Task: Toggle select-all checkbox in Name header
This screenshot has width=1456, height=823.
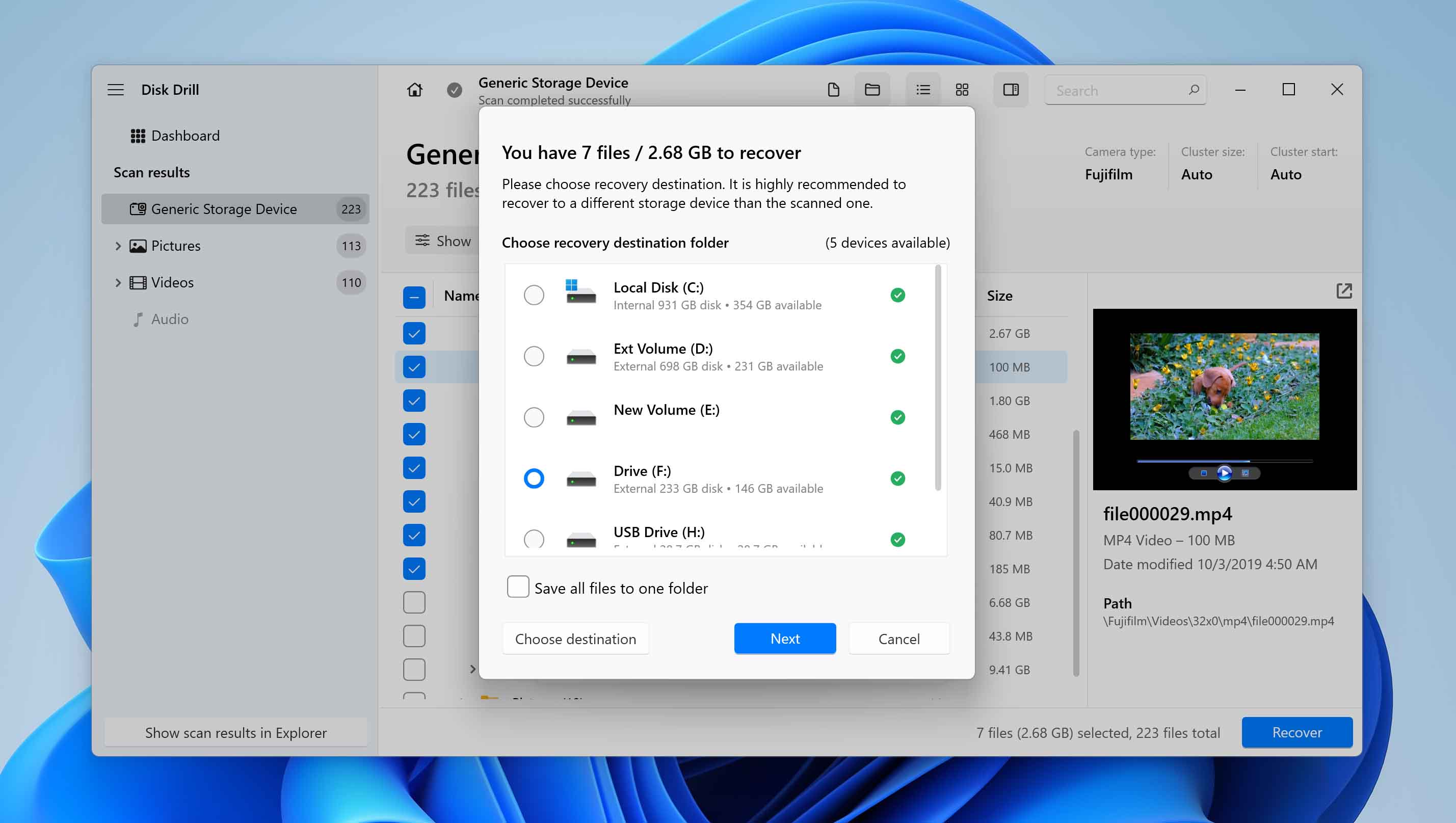Action: click(x=414, y=297)
